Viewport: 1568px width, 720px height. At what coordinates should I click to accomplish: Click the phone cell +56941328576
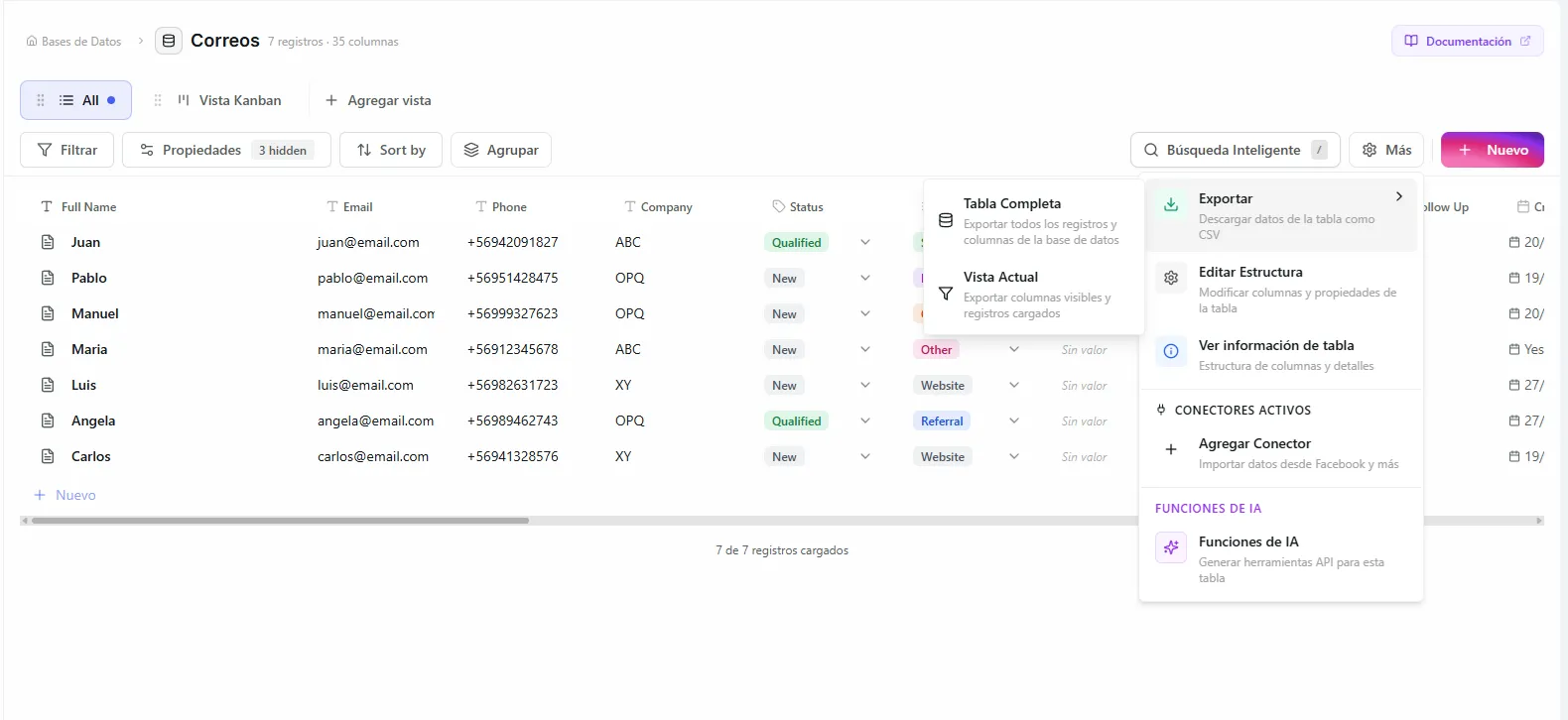513,456
